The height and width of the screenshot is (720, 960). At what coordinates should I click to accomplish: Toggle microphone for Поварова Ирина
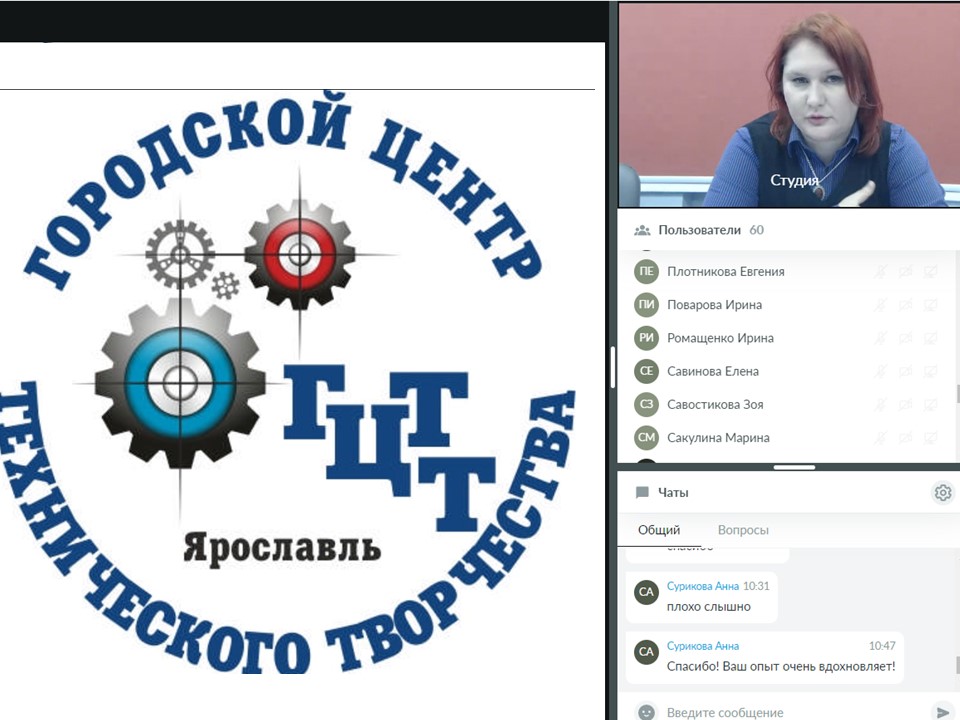(880, 304)
